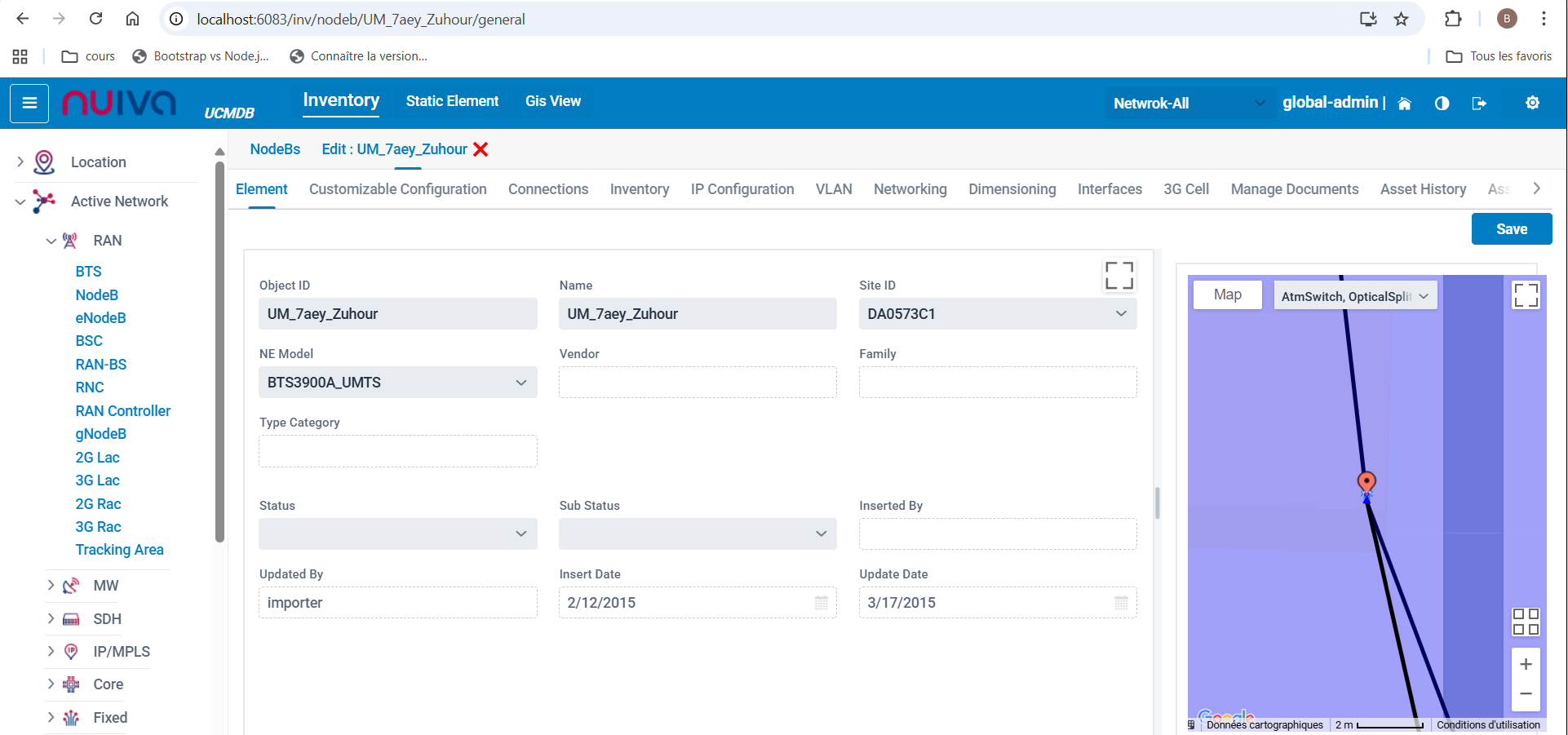Open the Site ID dropdown
The height and width of the screenshot is (735, 1568).
pyautogui.click(x=1120, y=314)
